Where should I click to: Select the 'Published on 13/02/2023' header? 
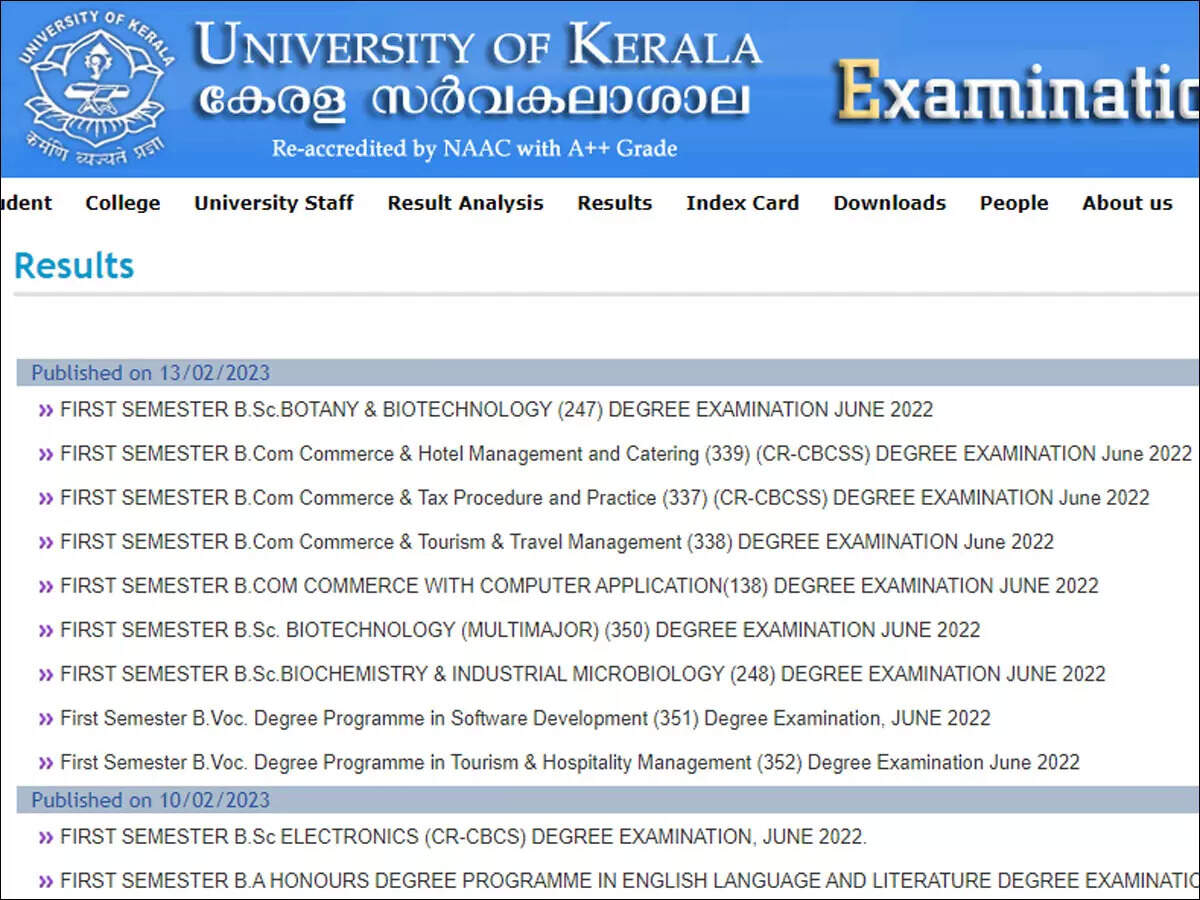pyautogui.click(x=608, y=373)
